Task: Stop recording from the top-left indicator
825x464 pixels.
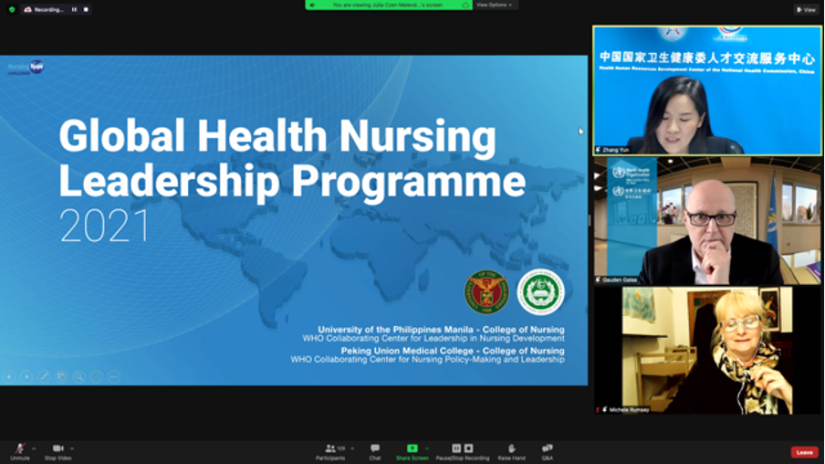Action: (86, 9)
